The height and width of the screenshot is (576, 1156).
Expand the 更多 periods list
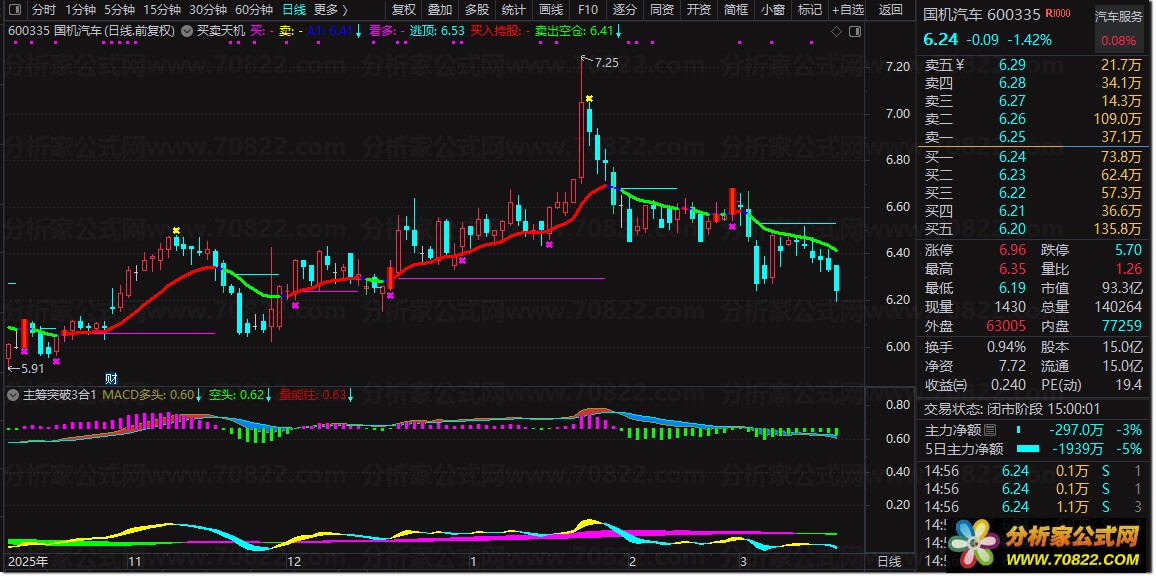coord(330,10)
